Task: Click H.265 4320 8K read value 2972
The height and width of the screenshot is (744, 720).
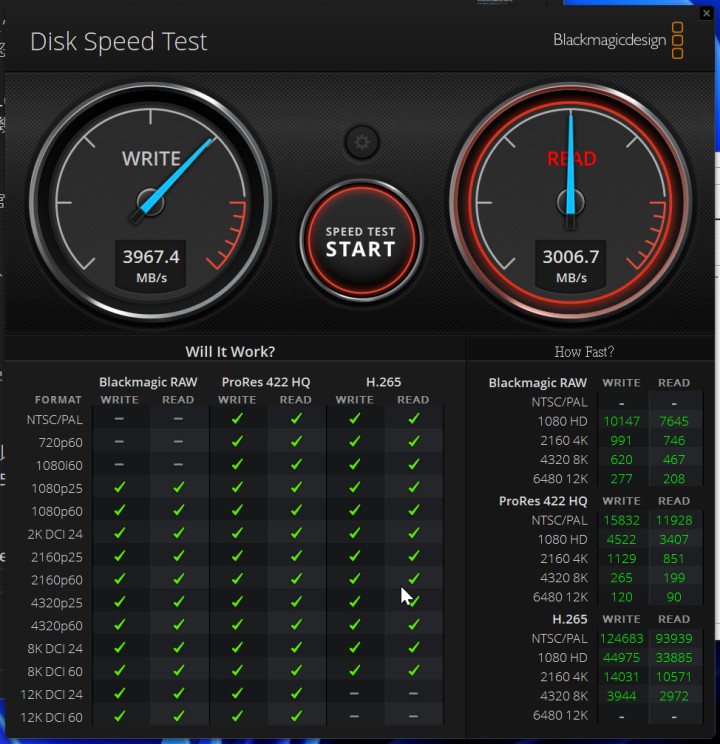Action: tap(674, 696)
